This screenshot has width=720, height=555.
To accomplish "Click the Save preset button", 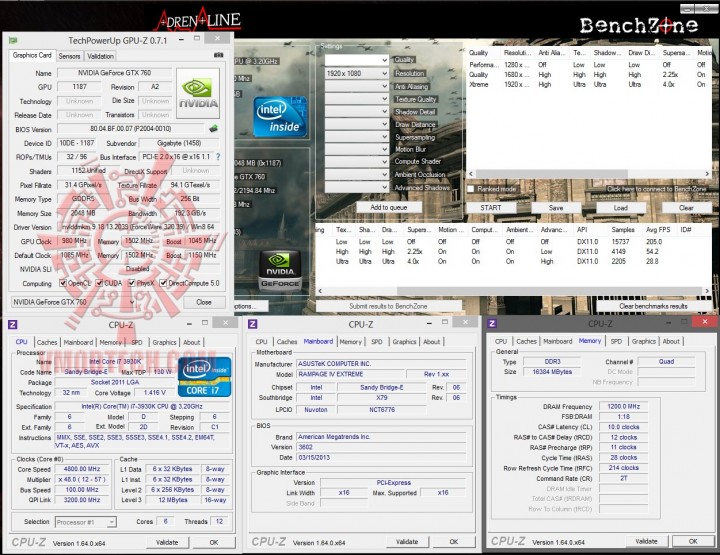I will [x=556, y=208].
